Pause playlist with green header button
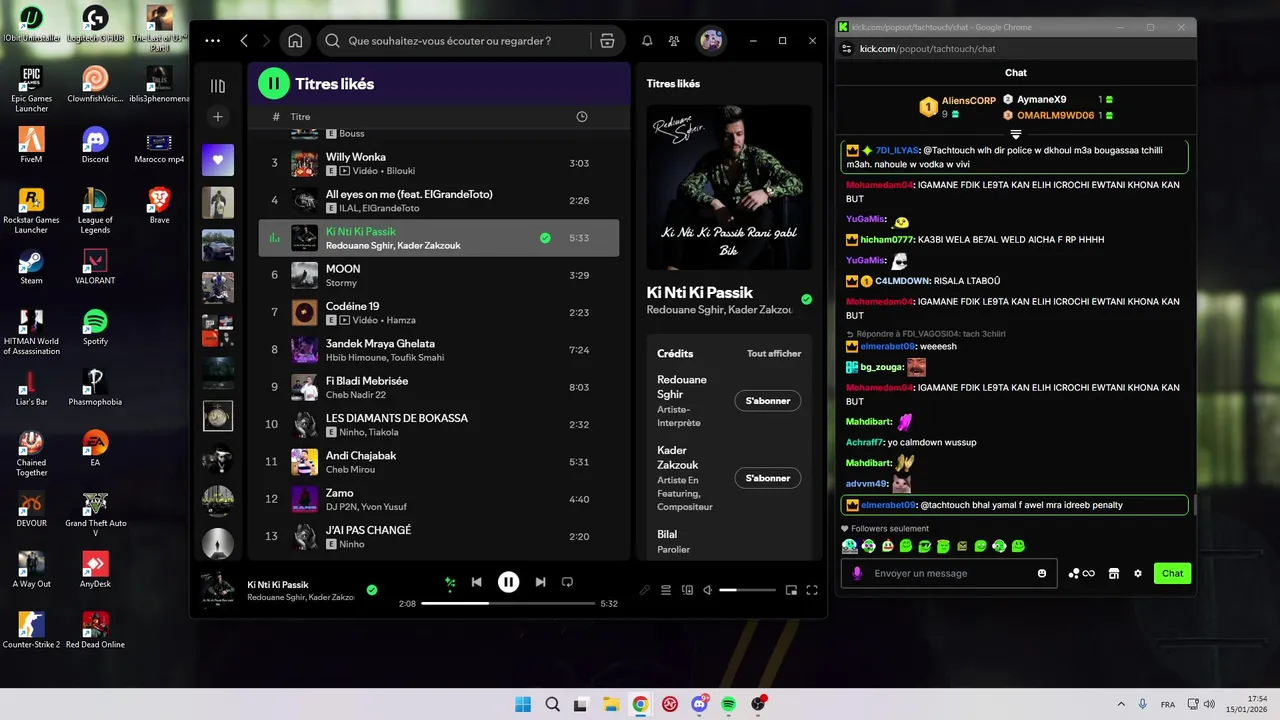Image resolution: width=1280 pixels, height=720 pixels. 274,84
